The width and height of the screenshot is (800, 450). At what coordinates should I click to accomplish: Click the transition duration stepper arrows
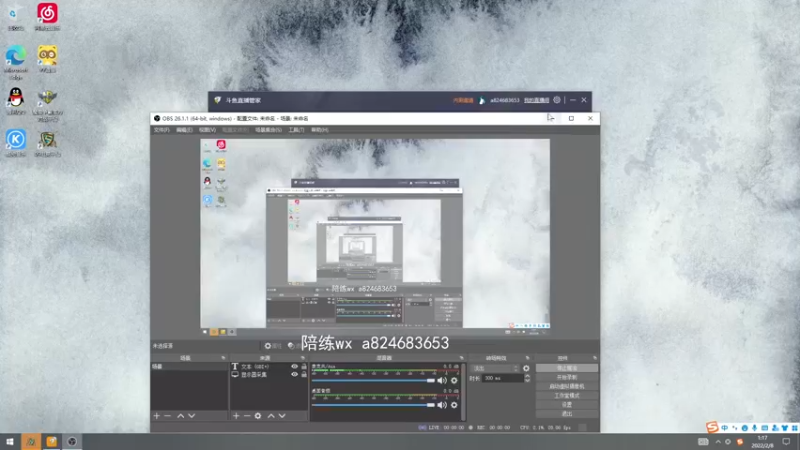point(527,378)
